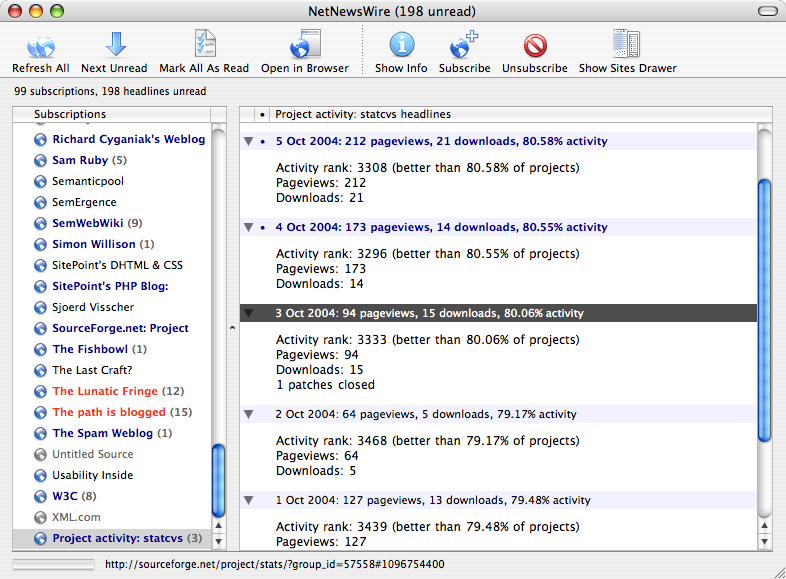Click the Refresh All toolbar icon
786x579 pixels.
(x=40, y=46)
